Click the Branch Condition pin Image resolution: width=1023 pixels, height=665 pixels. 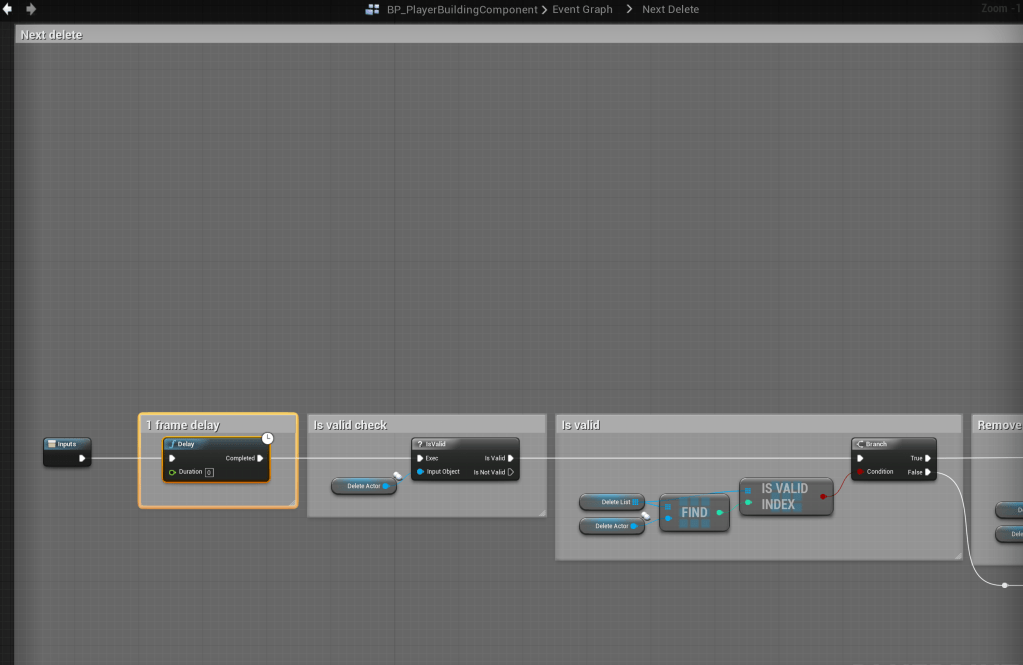tap(861, 472)
